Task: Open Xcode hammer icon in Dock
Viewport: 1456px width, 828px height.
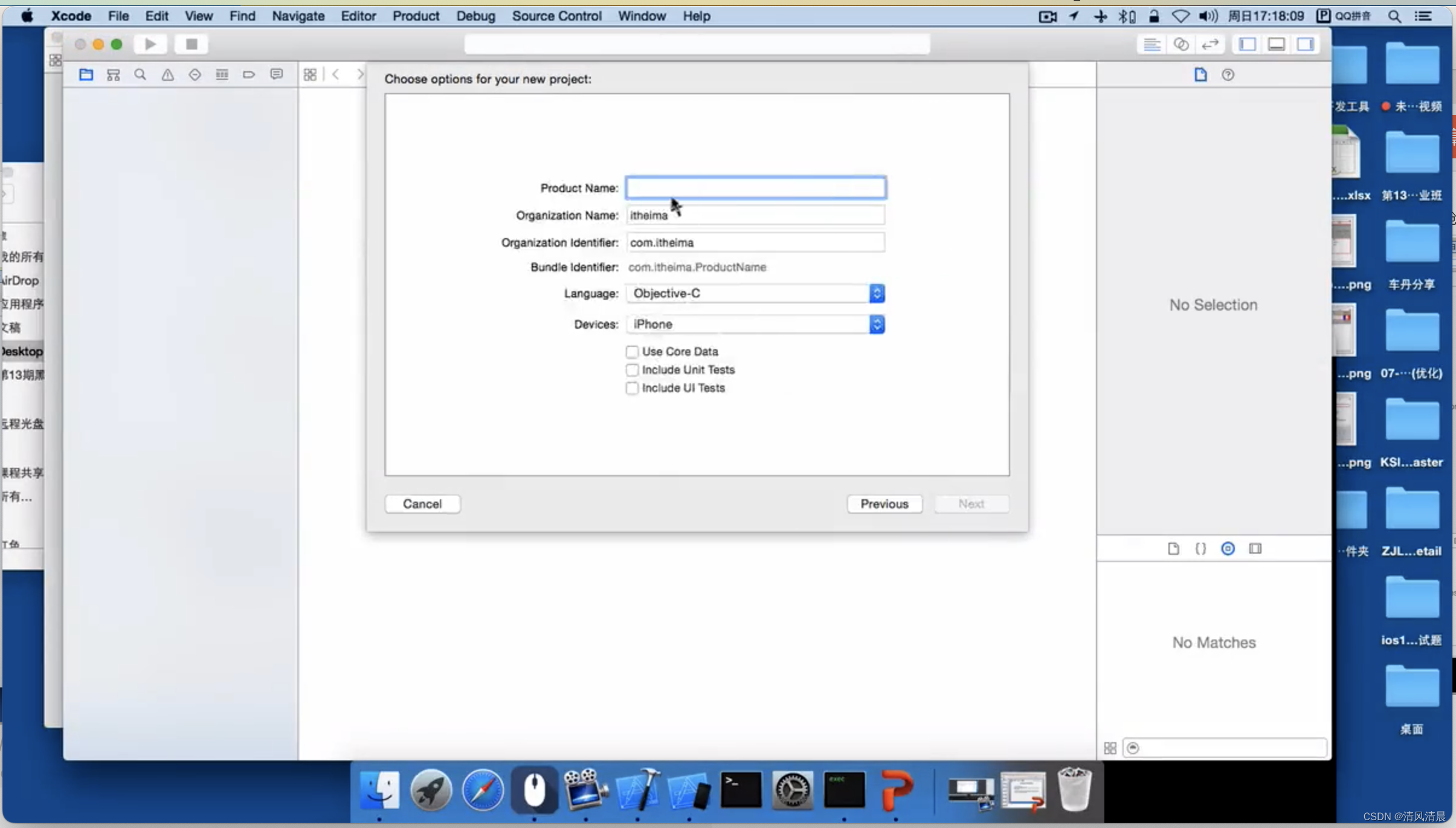Action: point(637,789)
